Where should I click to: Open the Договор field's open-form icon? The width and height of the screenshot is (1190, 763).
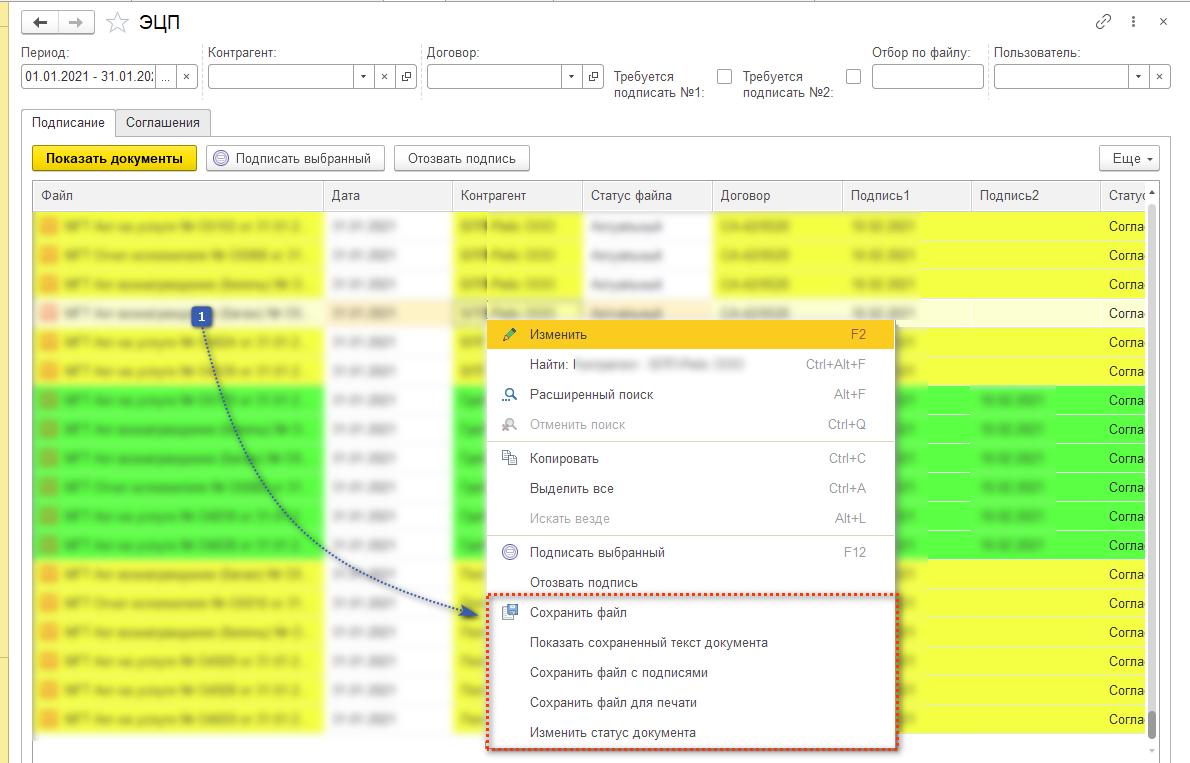pos(594,77)
